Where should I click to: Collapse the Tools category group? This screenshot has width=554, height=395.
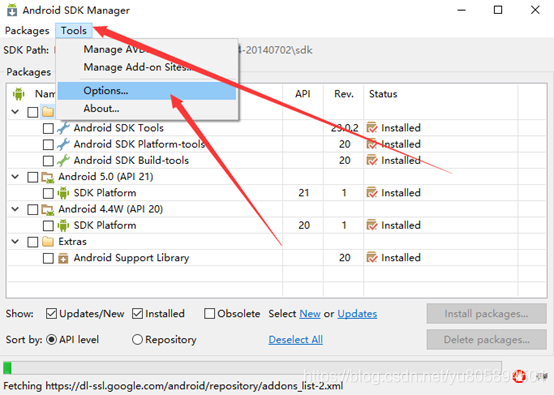15,112
